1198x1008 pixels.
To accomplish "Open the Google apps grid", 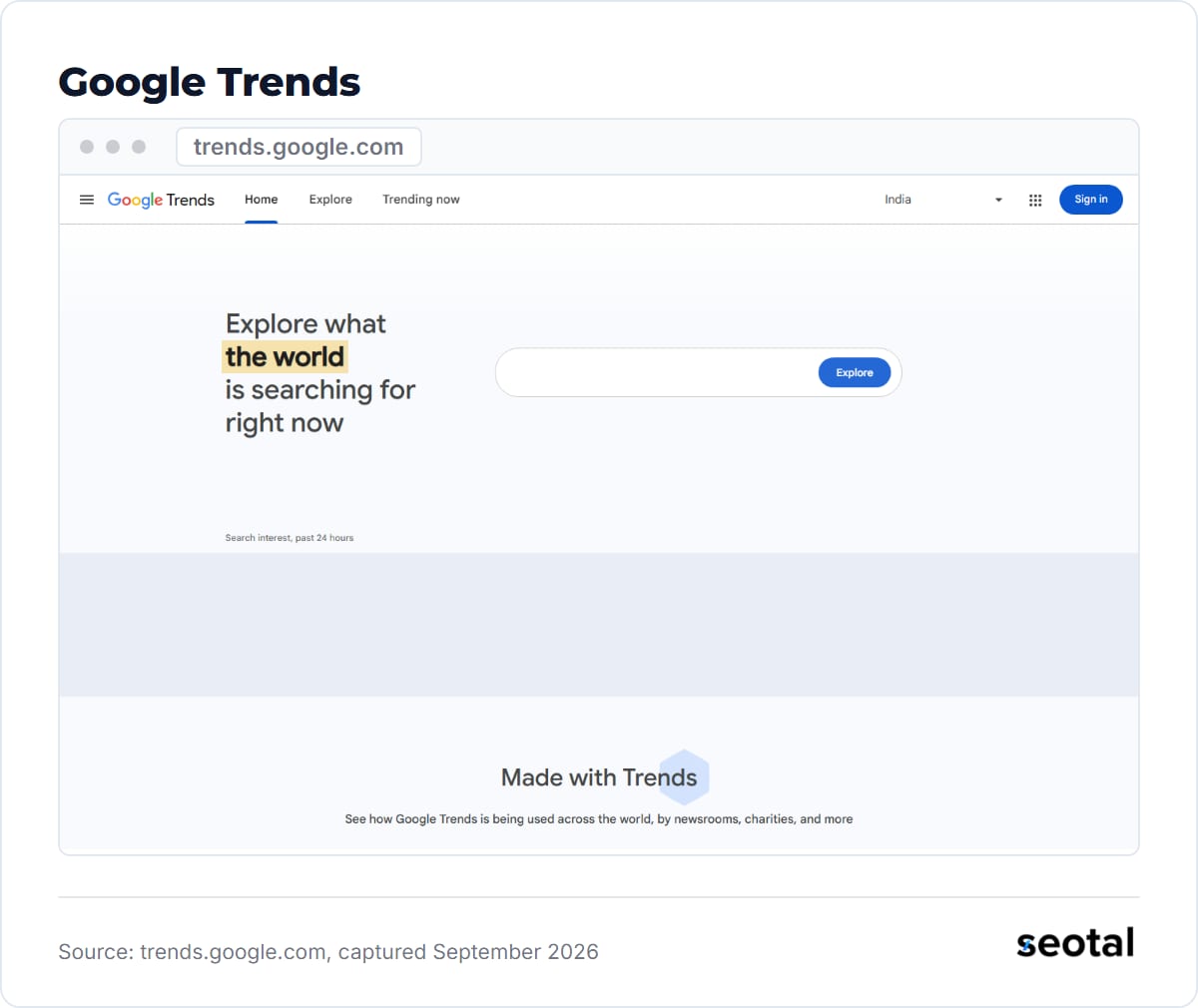I will [x=1035, y=200].
